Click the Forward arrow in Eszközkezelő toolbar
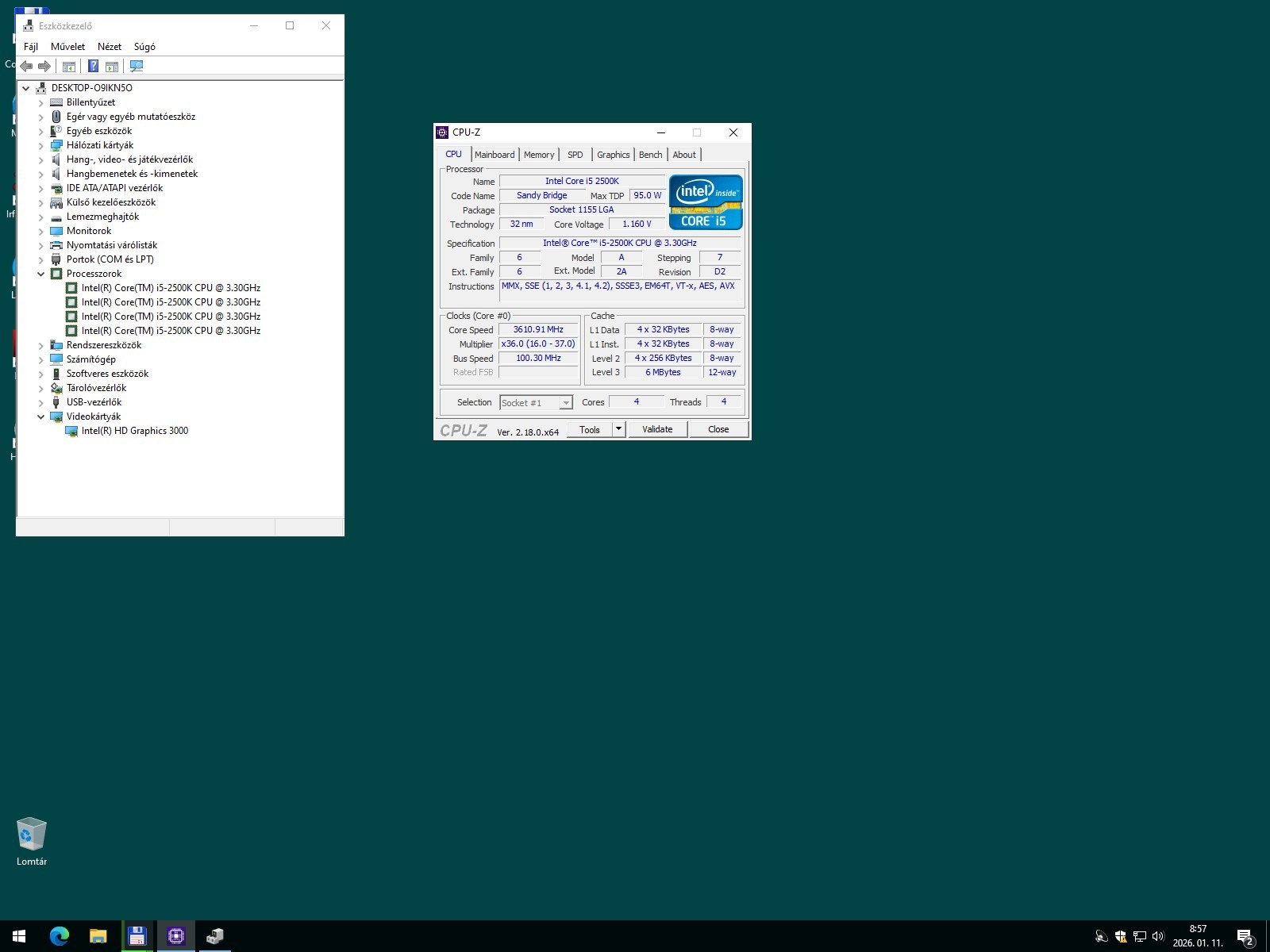 click(44, 67)
